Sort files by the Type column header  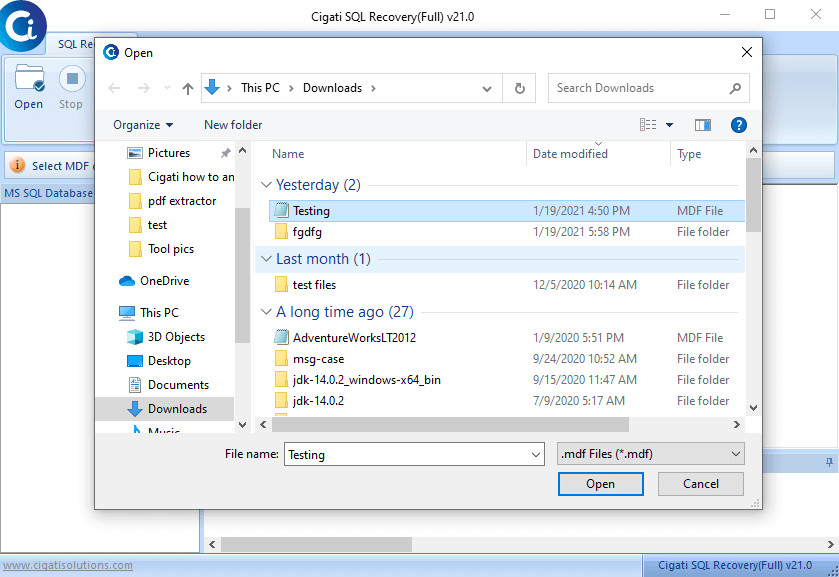tap(689, 154)
